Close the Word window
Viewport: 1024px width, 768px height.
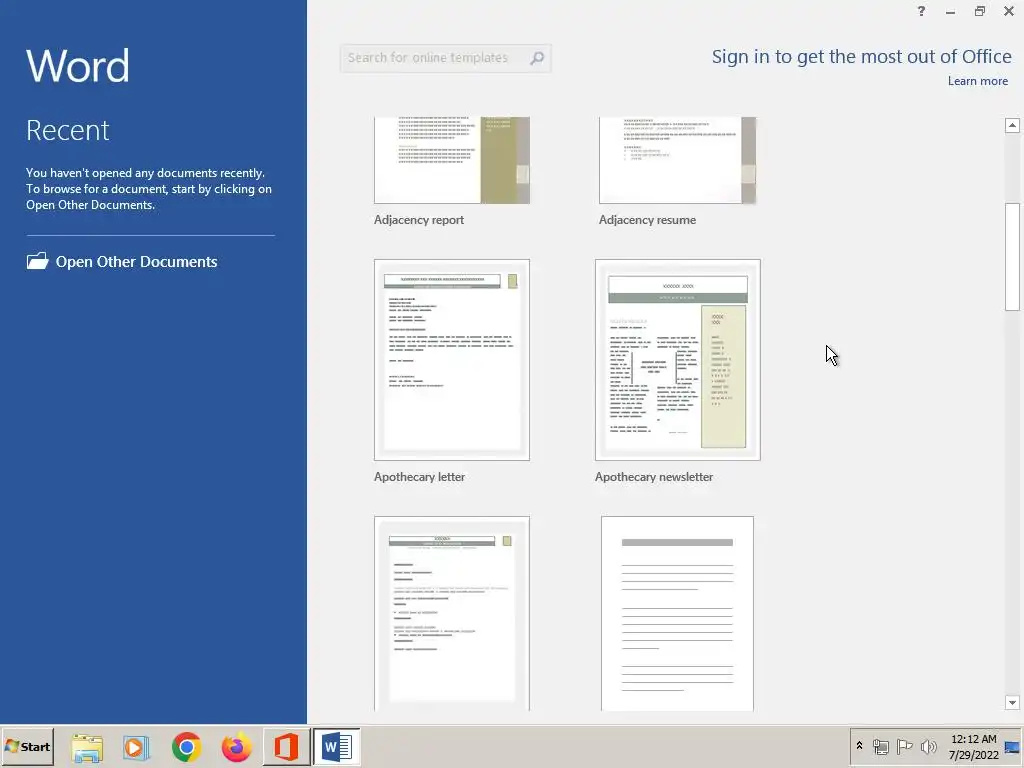point(1009,11)
